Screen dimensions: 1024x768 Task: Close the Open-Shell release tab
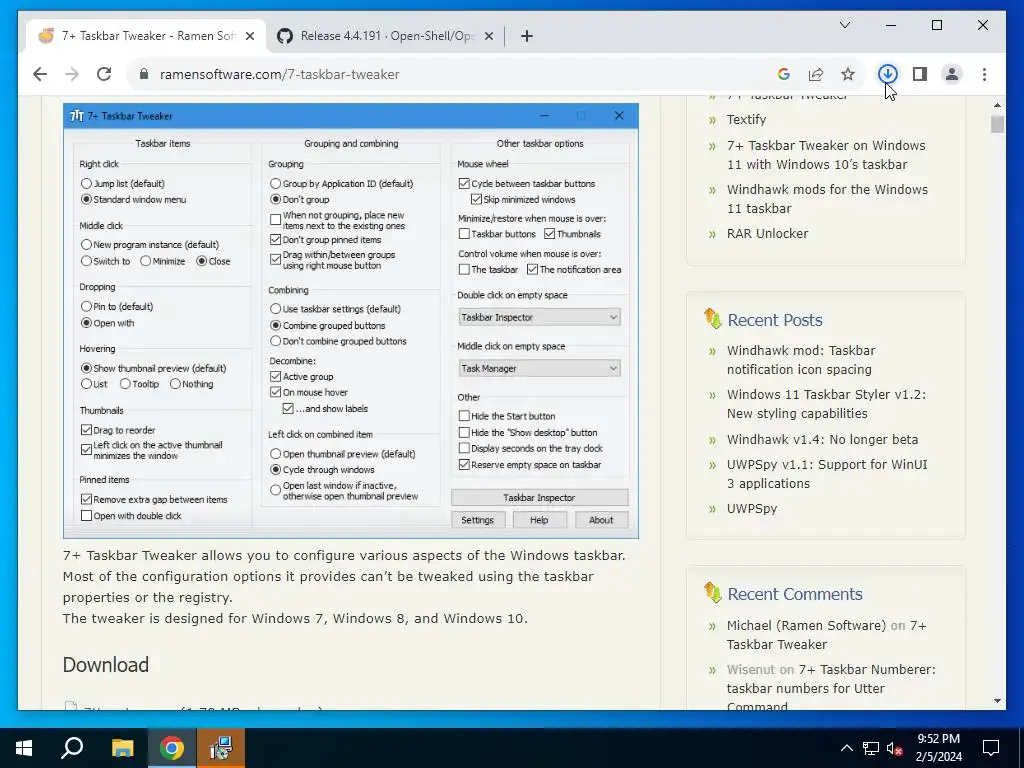488,36
